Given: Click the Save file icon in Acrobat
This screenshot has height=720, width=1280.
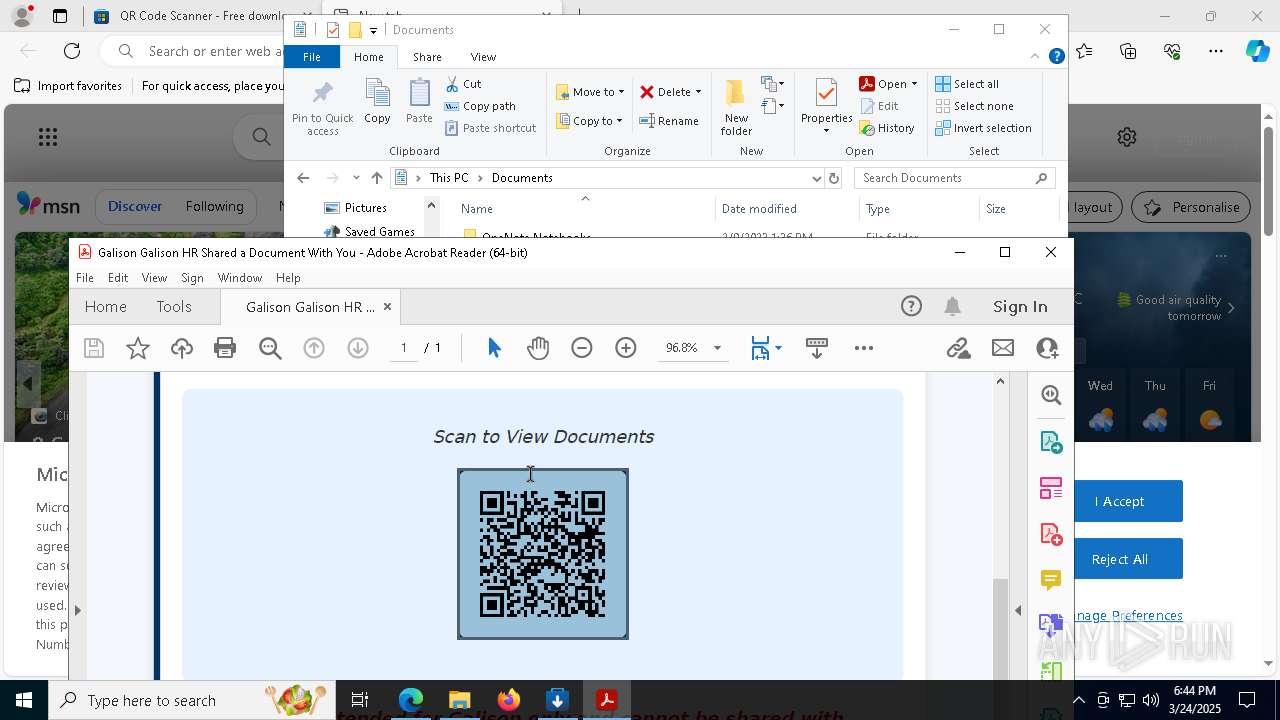Looking at the screenshot, I should click(94, 348).
